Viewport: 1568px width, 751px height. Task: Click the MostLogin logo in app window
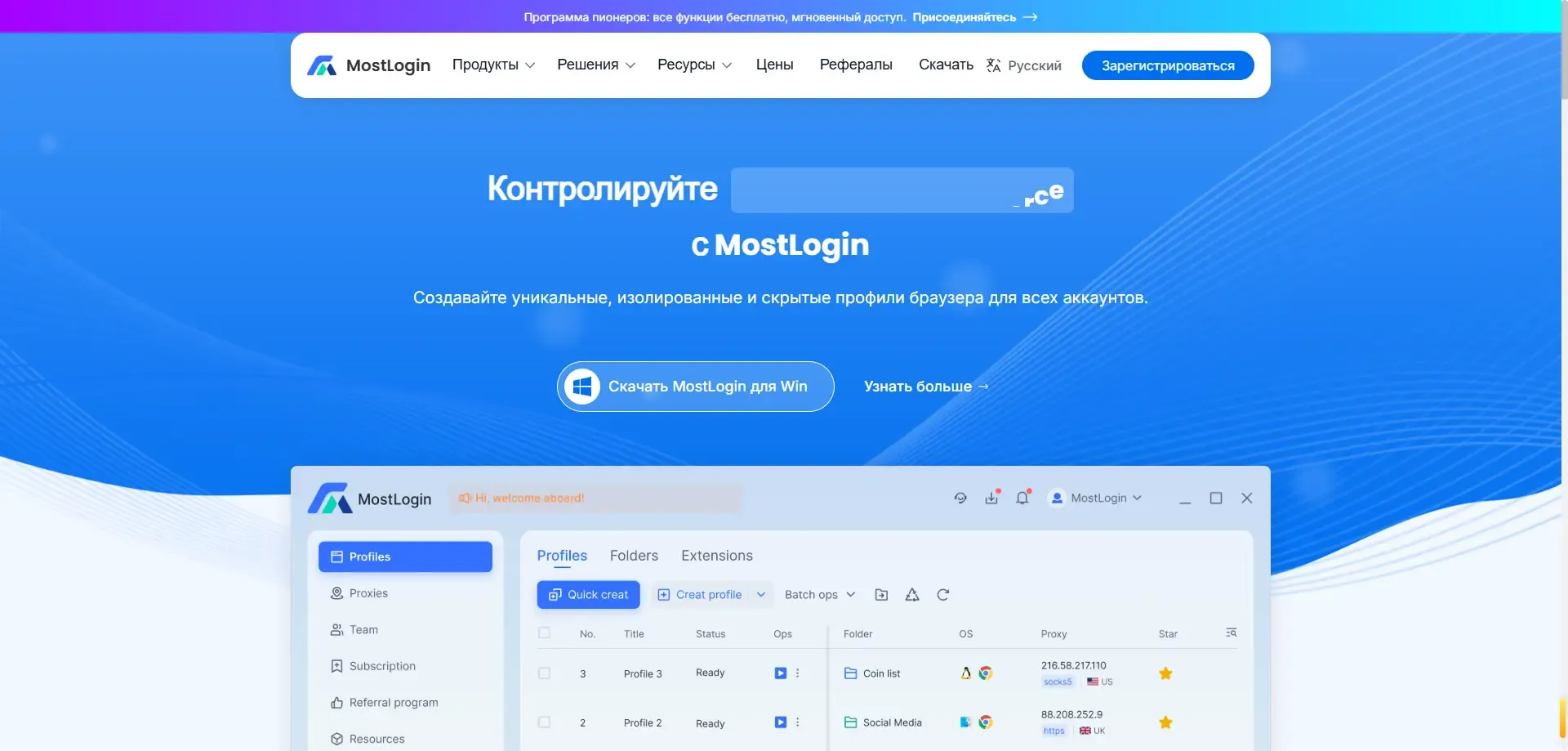tap(369, 498)
